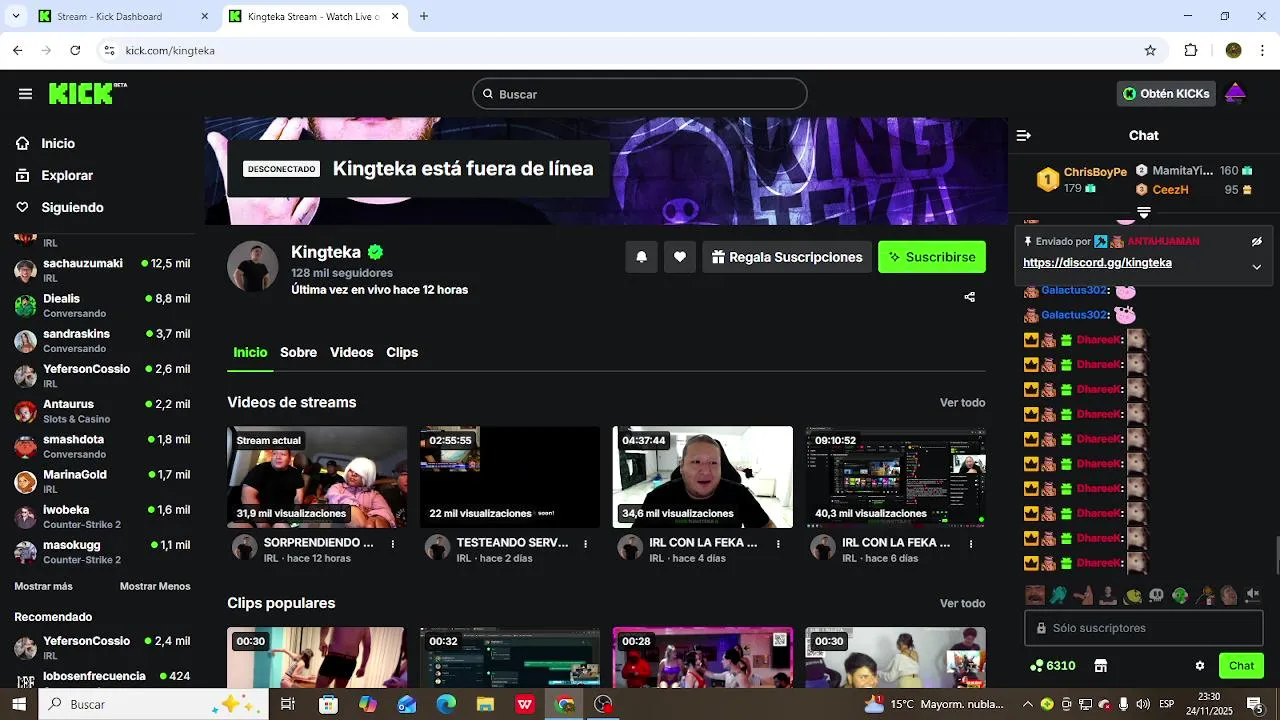Screen dimensions: 1280x720
Task: Open browser extensions puzzle icon
Action: 1191,50
